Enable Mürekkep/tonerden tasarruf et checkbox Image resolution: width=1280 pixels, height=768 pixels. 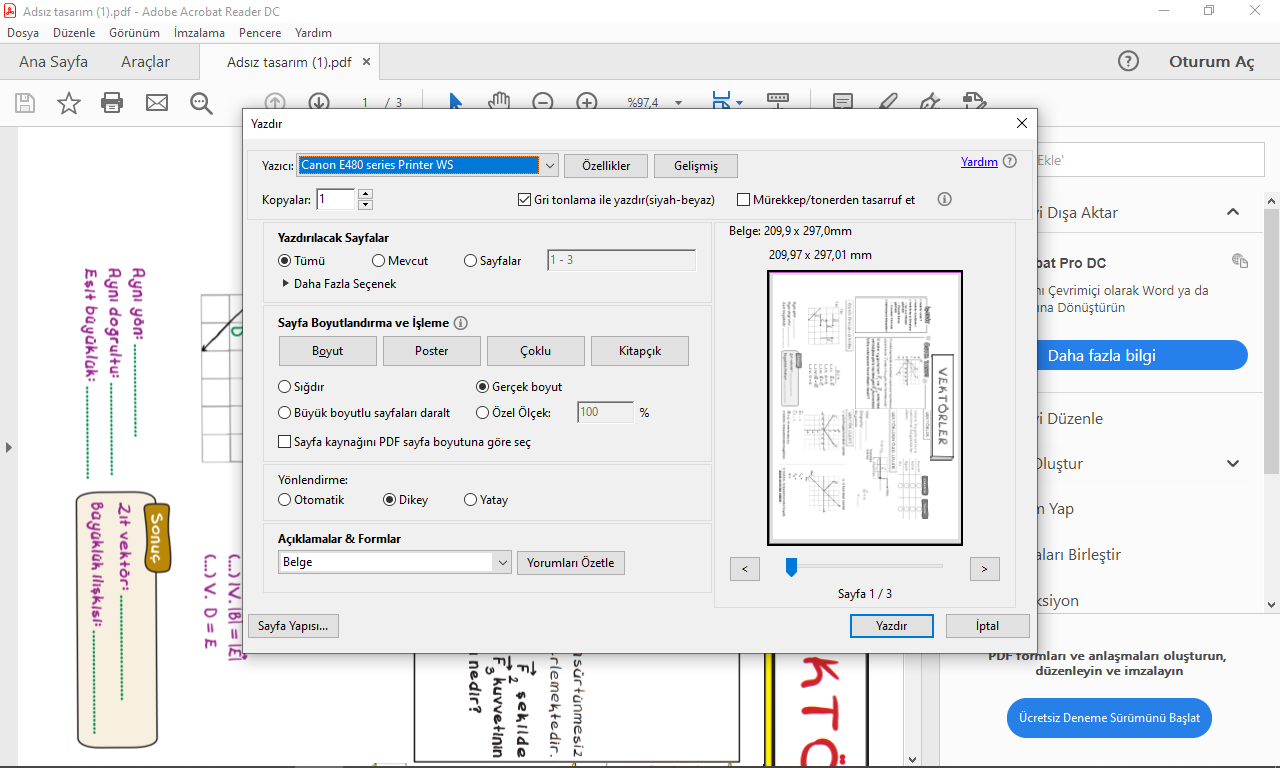(744, 200)
